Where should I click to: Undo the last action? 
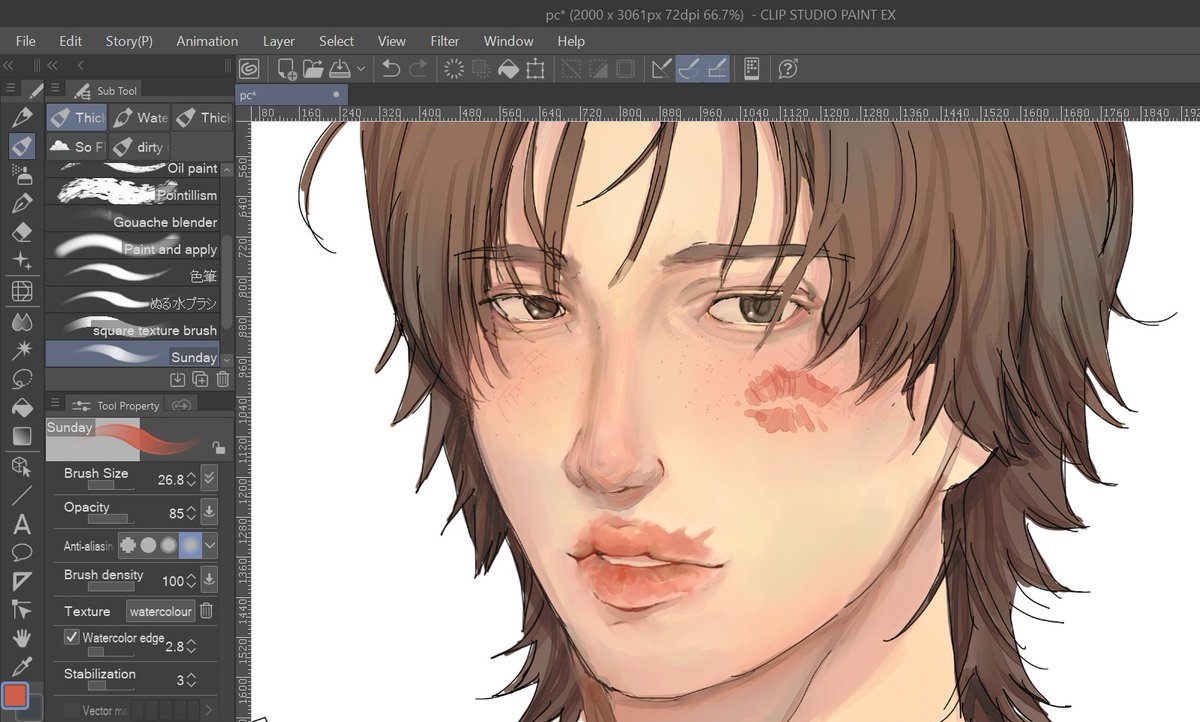pyautogui.click(x=391, y=69)
